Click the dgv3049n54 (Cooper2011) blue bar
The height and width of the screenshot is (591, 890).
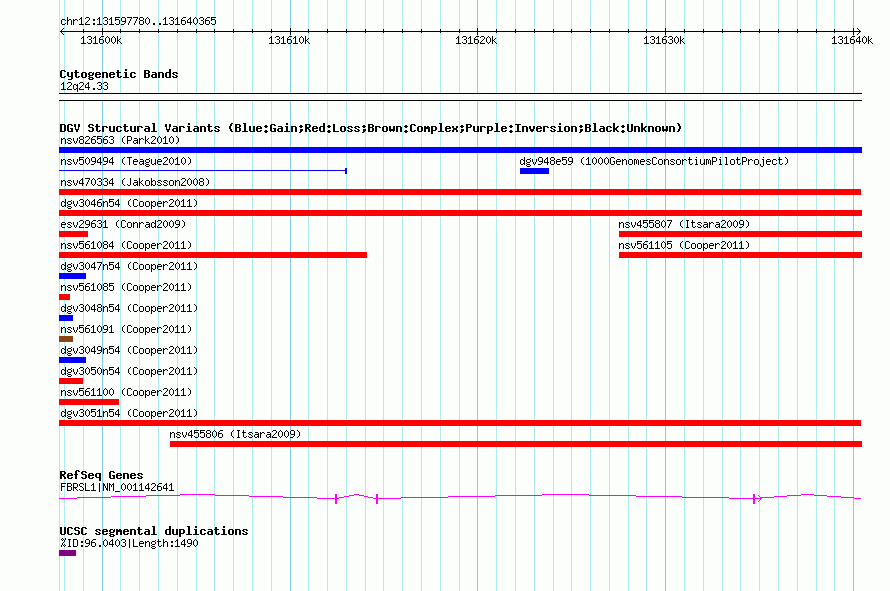[73, 360]
